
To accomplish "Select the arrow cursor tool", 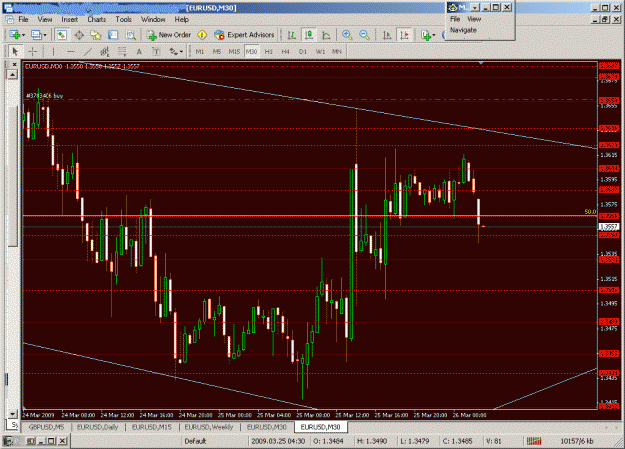I will 15,52.
